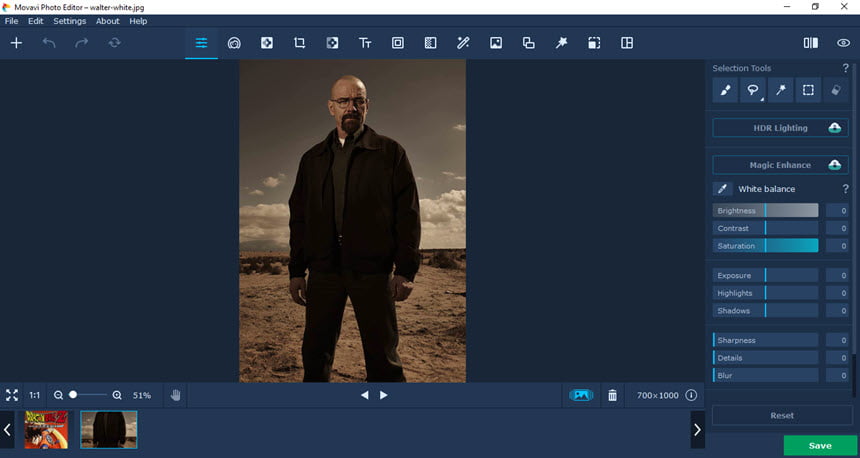
Task: Click the HDR Lighting button
Action: point(780,128)
